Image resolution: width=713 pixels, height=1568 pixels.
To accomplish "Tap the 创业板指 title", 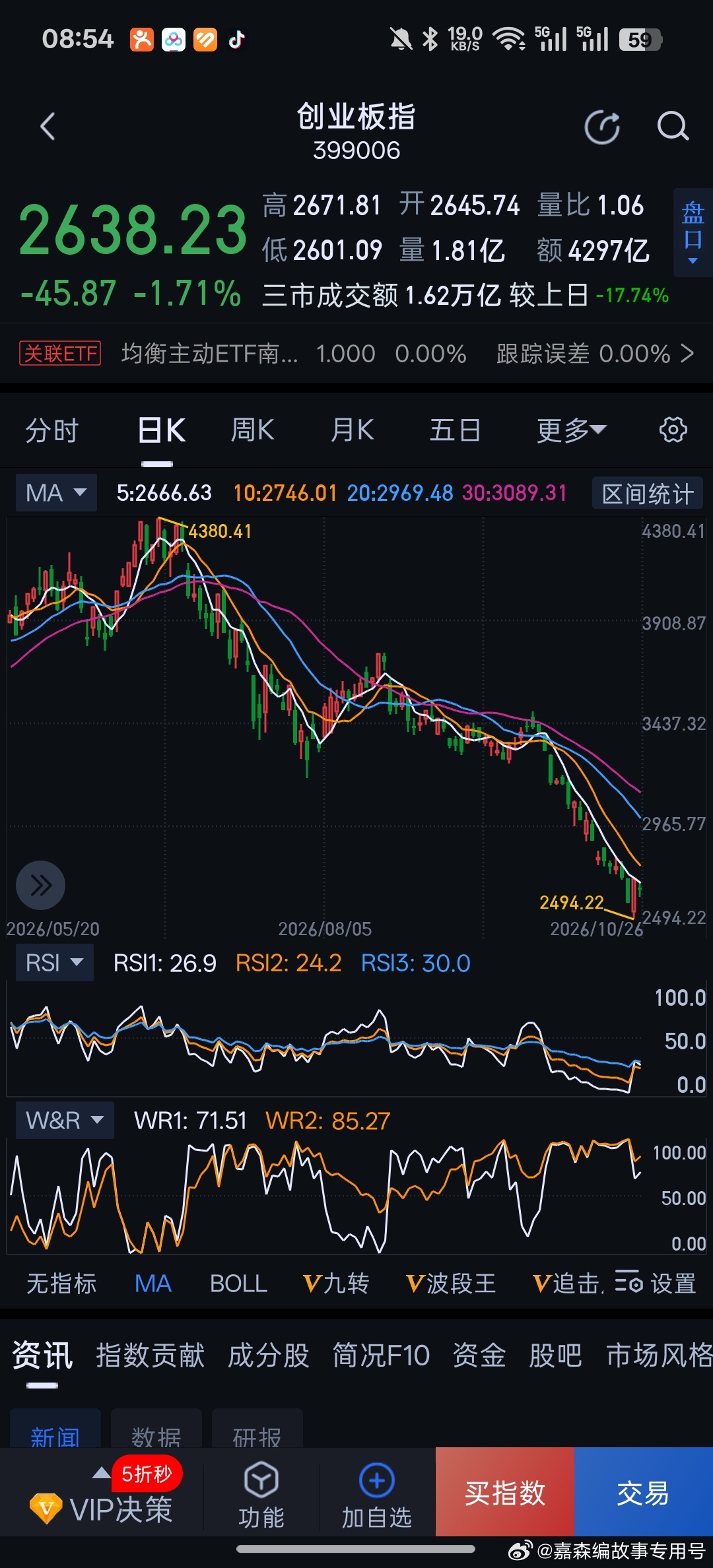I will pyautogui.click(x=356, y=117).
